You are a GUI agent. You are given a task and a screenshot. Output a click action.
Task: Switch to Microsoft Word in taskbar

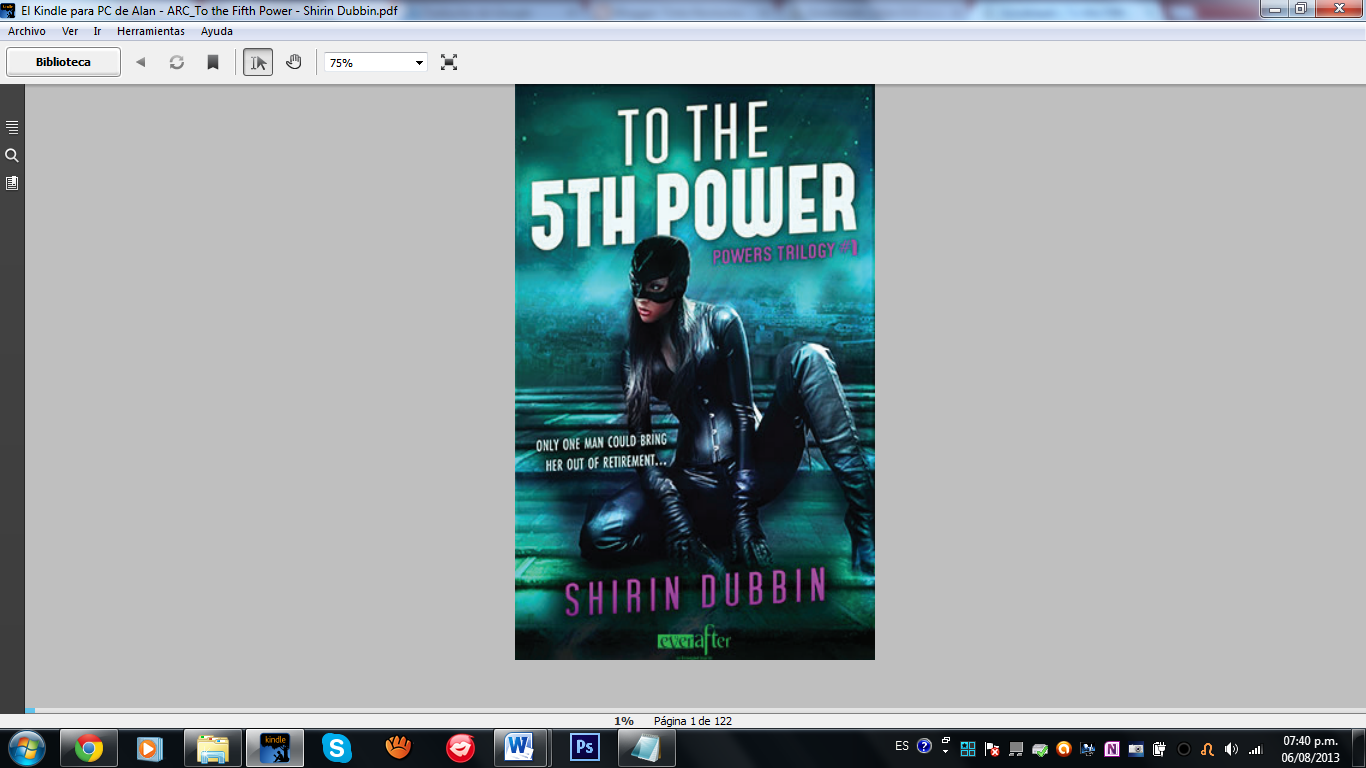pyautogui.click(x=521, y=748)
